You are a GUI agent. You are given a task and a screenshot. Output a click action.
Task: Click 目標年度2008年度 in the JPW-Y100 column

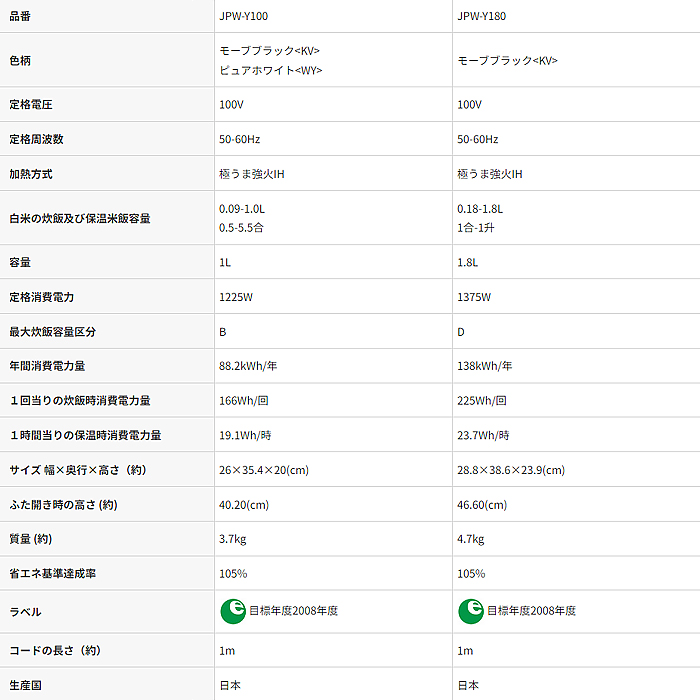(293, 611)
